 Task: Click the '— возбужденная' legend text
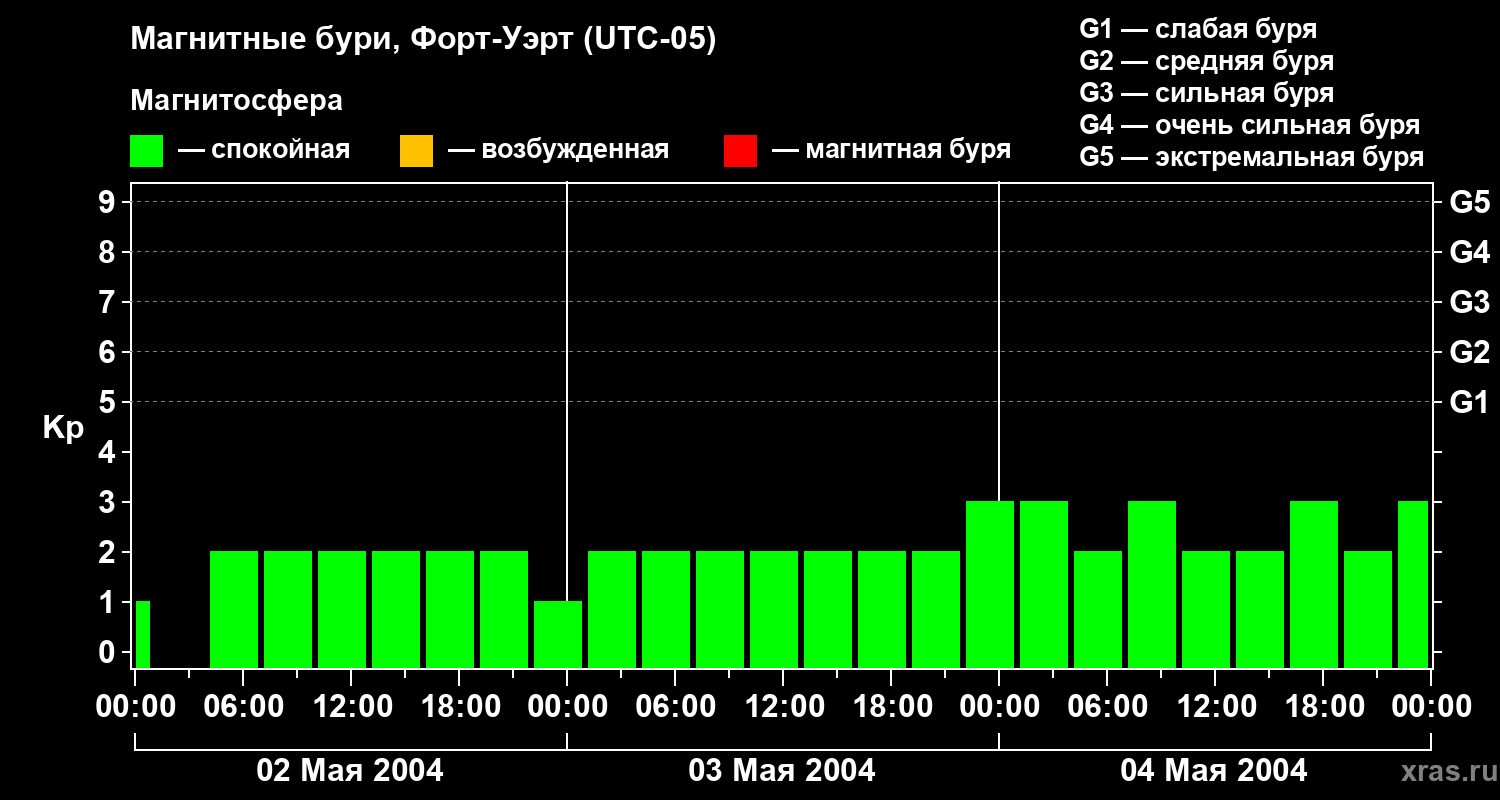[558, 151]
